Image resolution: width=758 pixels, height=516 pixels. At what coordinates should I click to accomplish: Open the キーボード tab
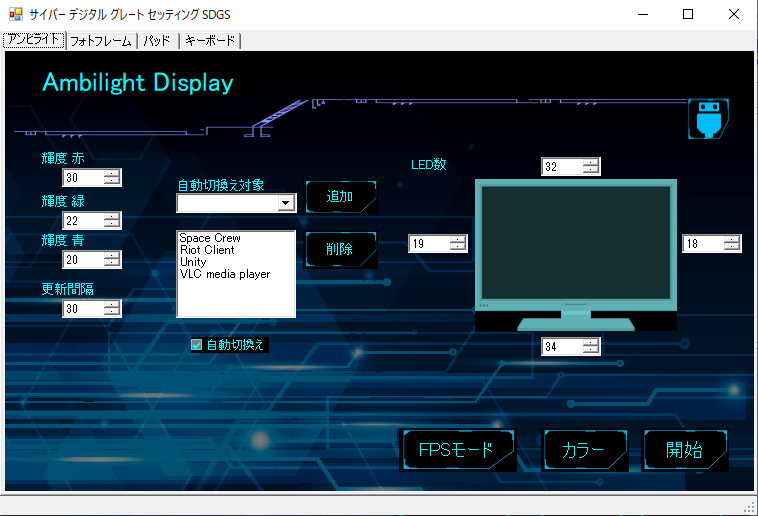point(210,41)
